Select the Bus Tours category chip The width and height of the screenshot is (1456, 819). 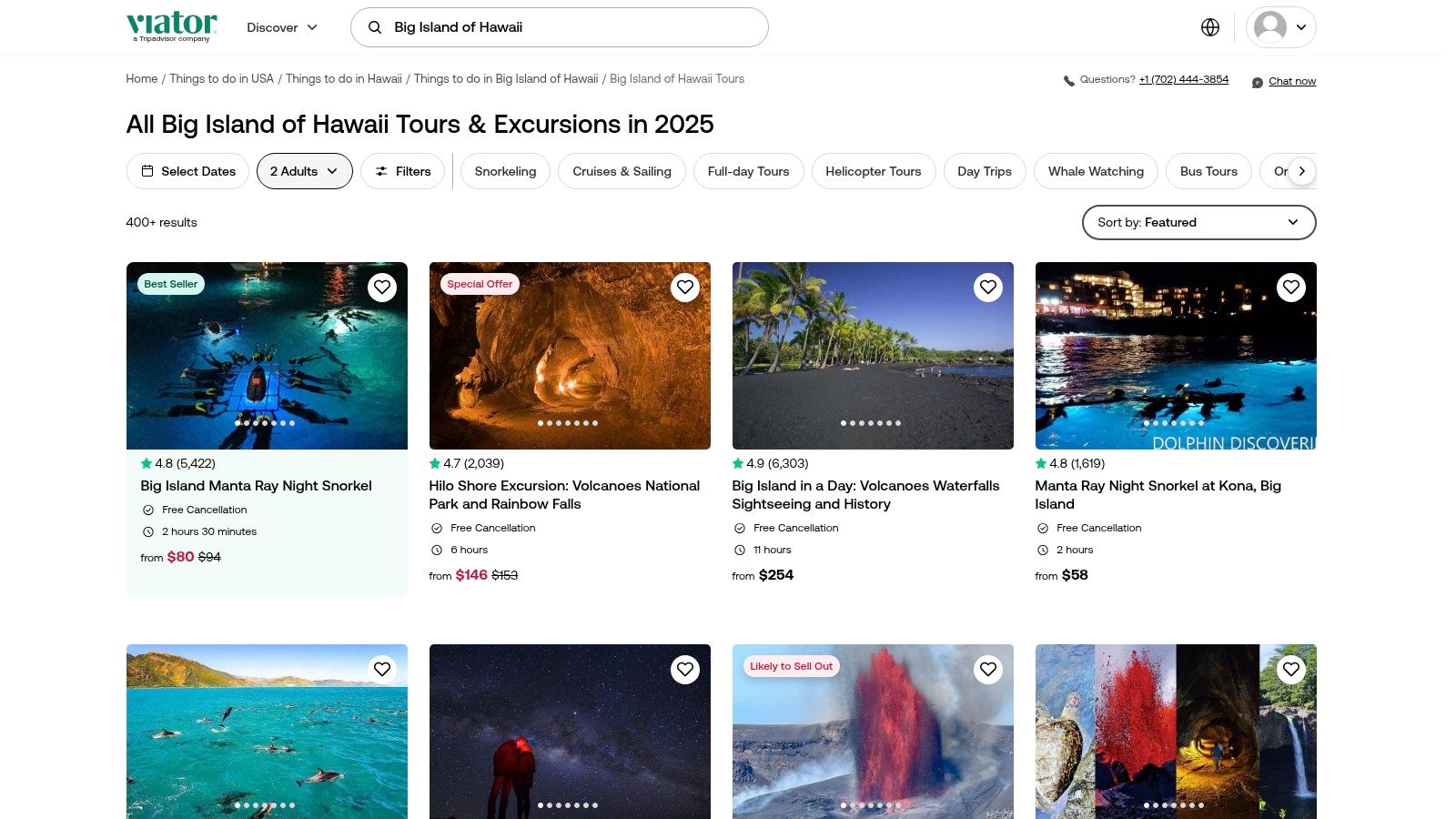(1208, 171)
